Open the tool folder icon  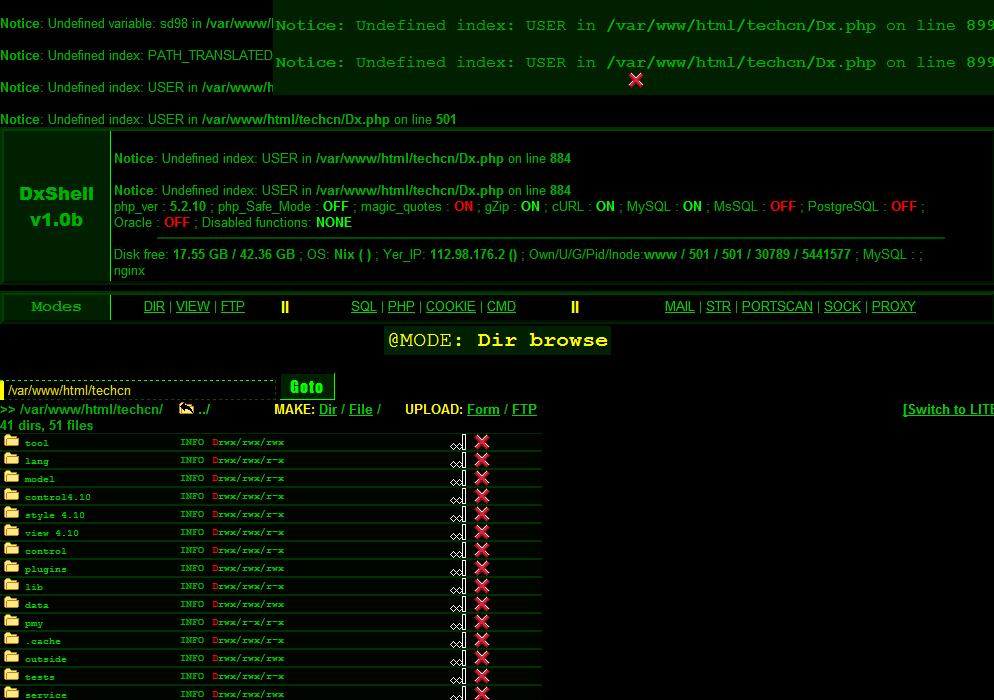click(12, 441)
